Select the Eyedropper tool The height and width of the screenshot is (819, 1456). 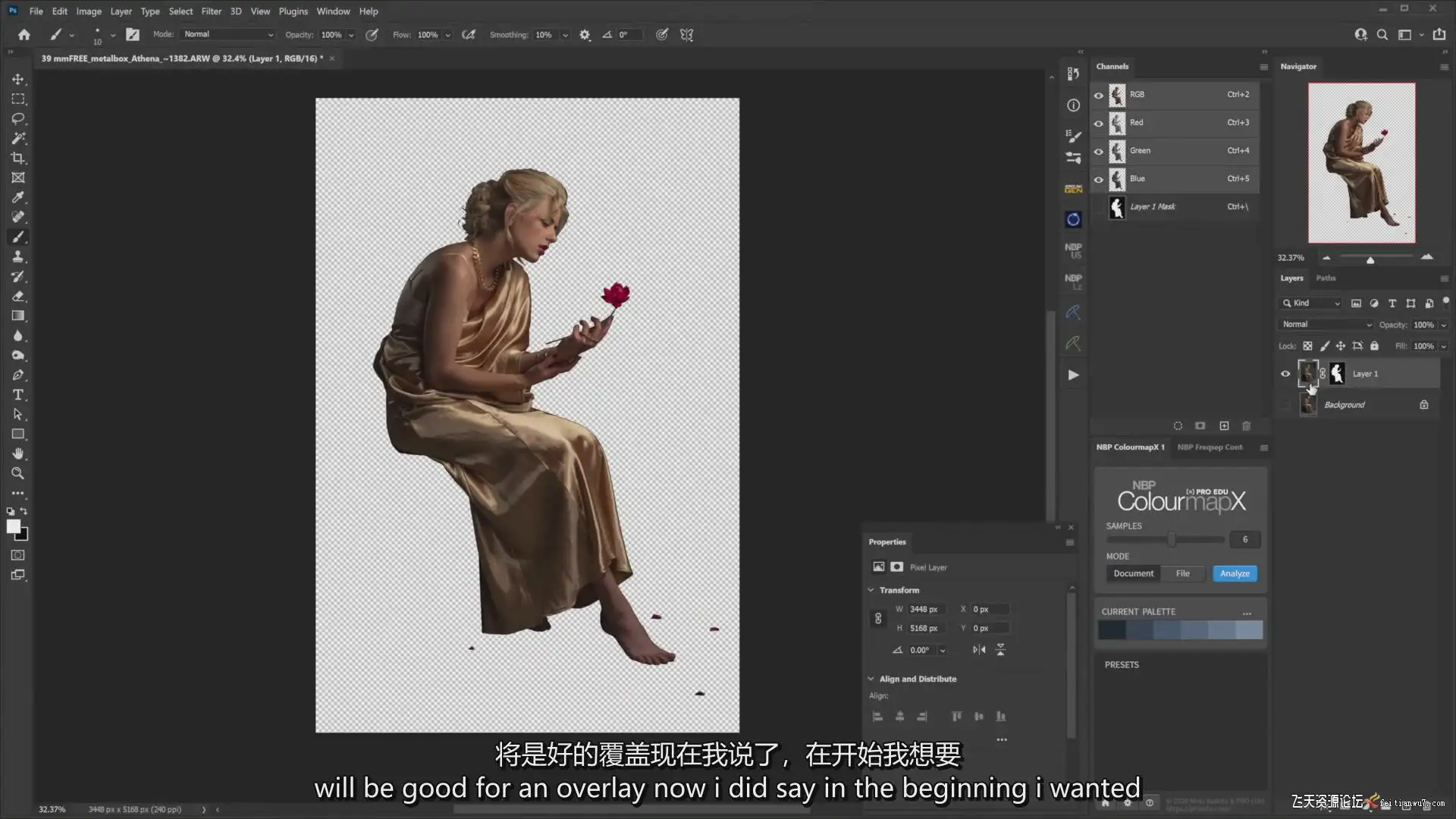coord(18,197)
